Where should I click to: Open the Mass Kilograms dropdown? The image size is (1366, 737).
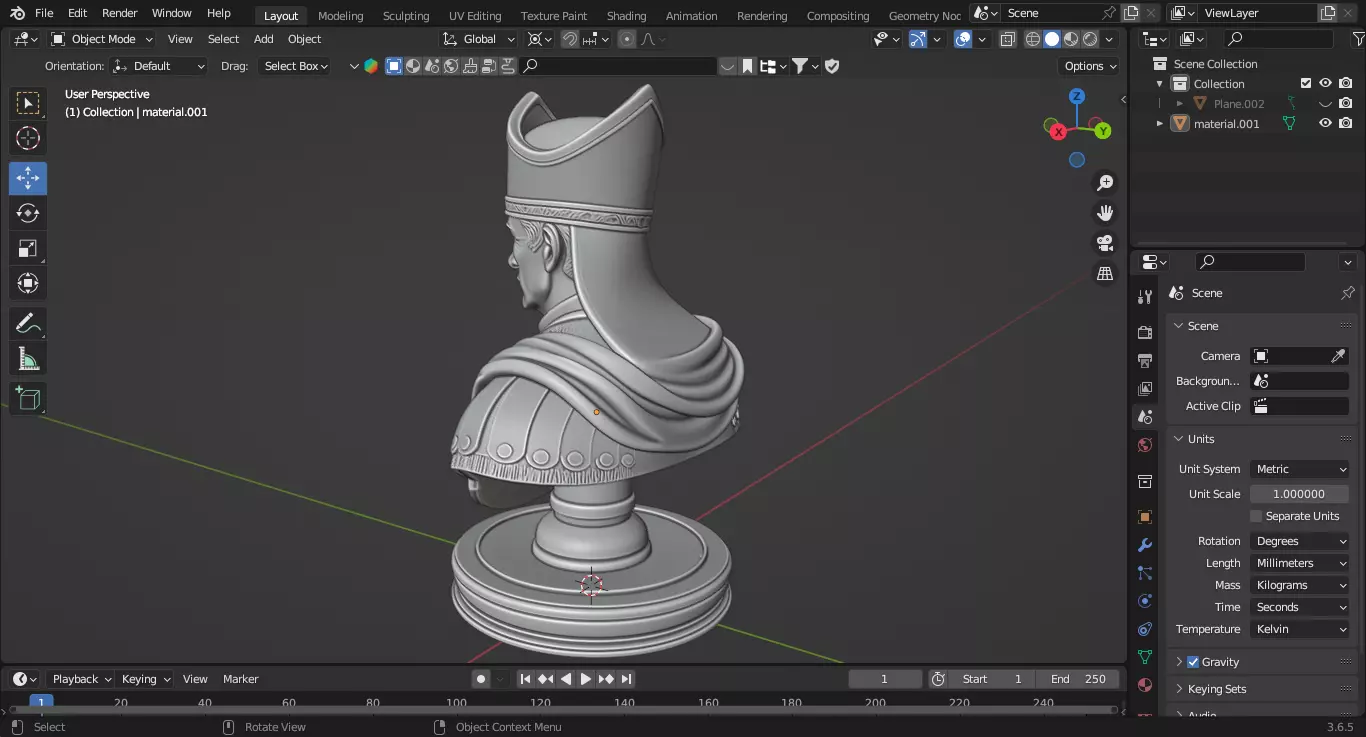coord(1299,585)
